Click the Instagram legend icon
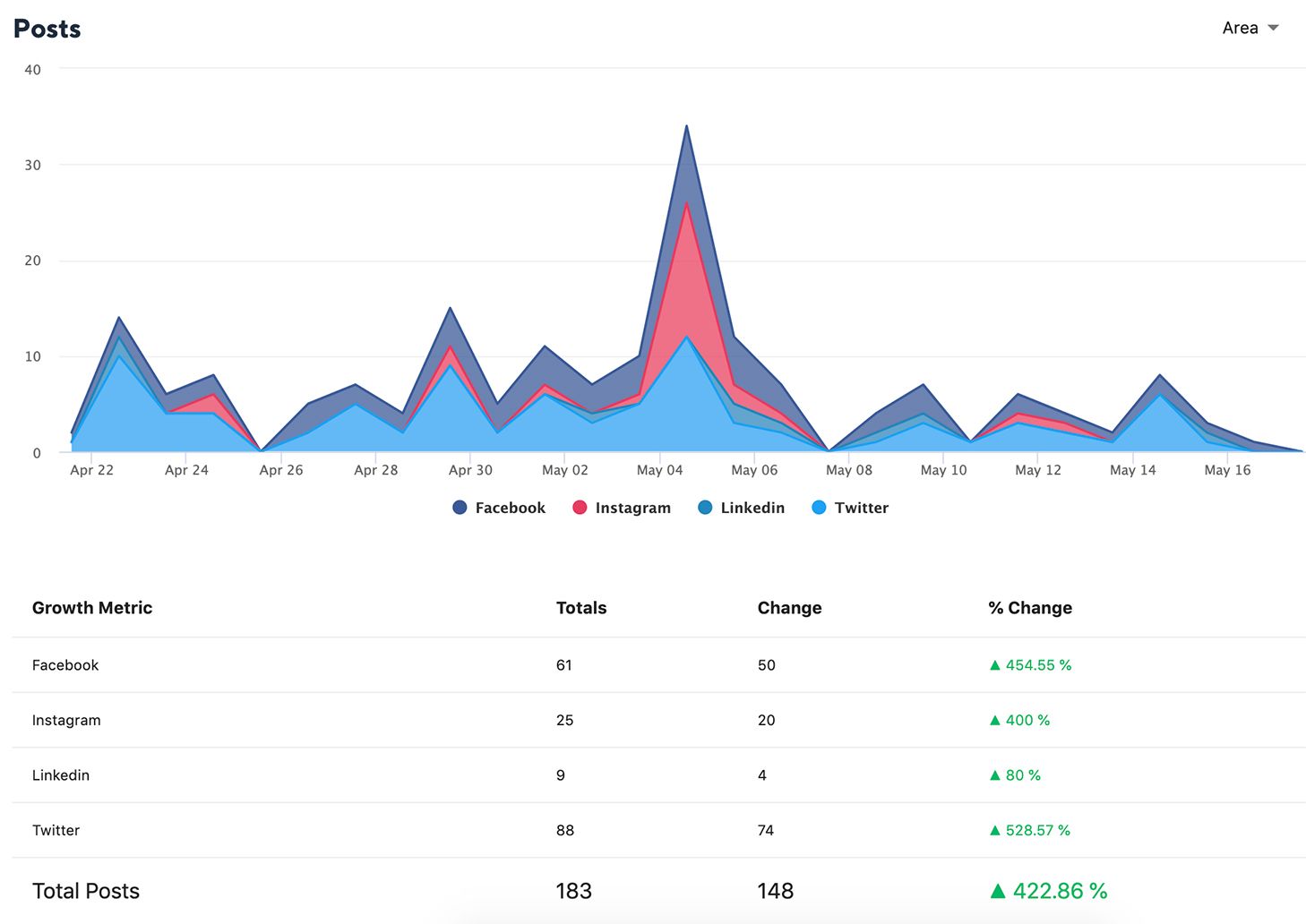 point(580,507)
